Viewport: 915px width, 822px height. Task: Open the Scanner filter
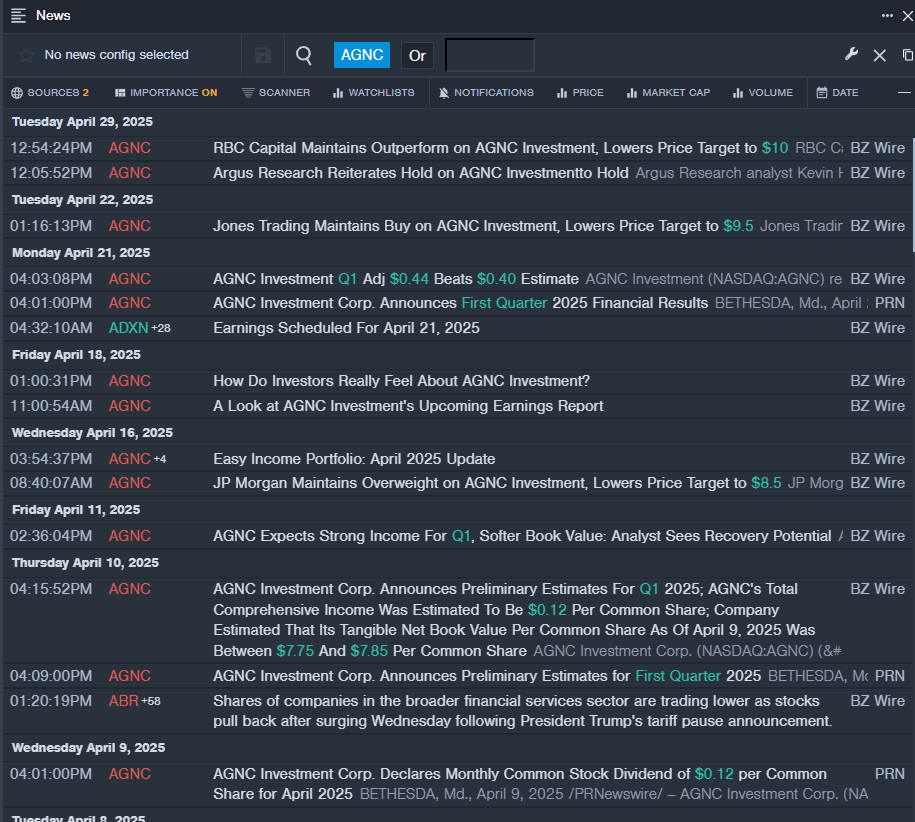tap(276, 93)
